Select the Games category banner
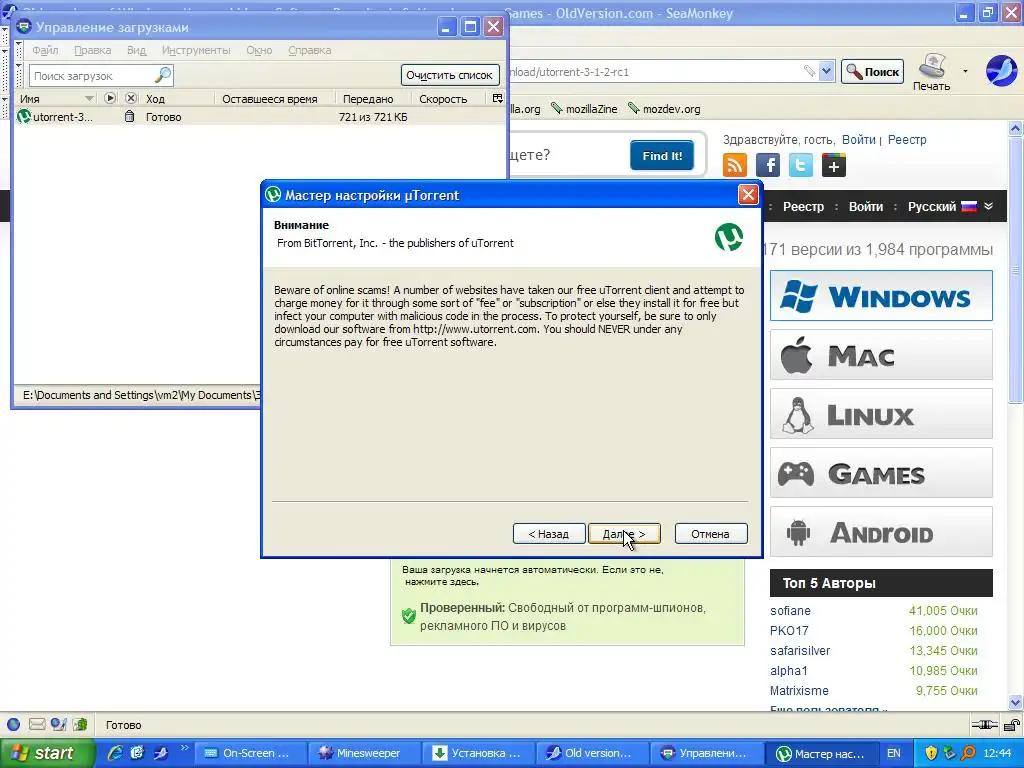Screen dimensions: 1024x768 881,473
